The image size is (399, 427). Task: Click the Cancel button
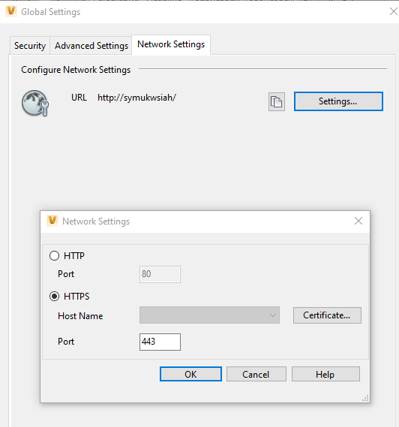coord(256,374)
